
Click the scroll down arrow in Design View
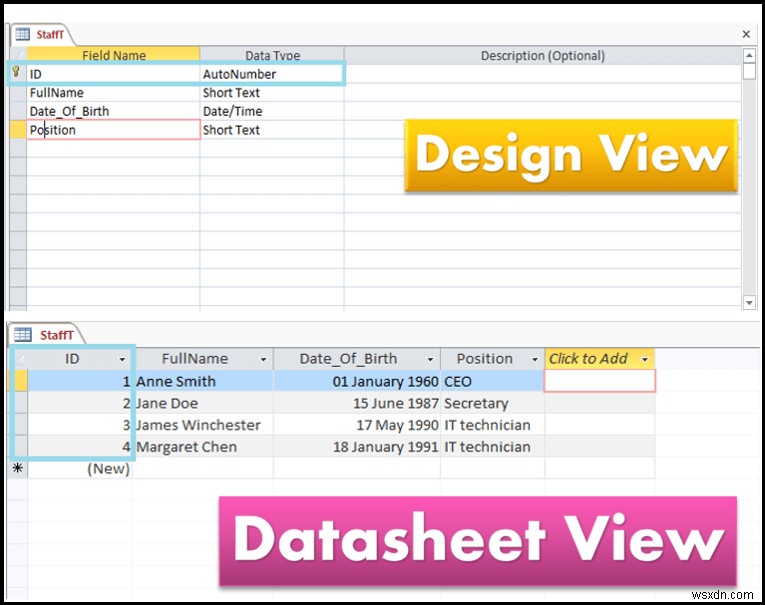pos(749,302)
